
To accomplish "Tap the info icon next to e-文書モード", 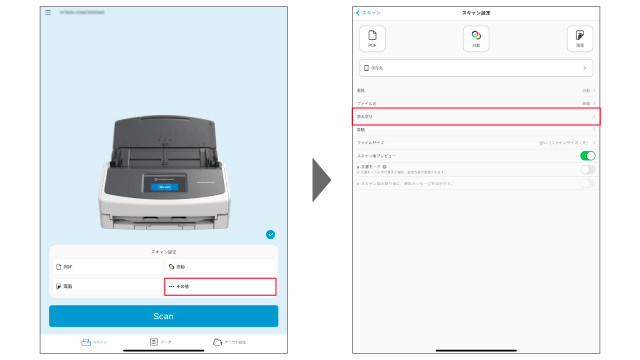I will 384,167.
